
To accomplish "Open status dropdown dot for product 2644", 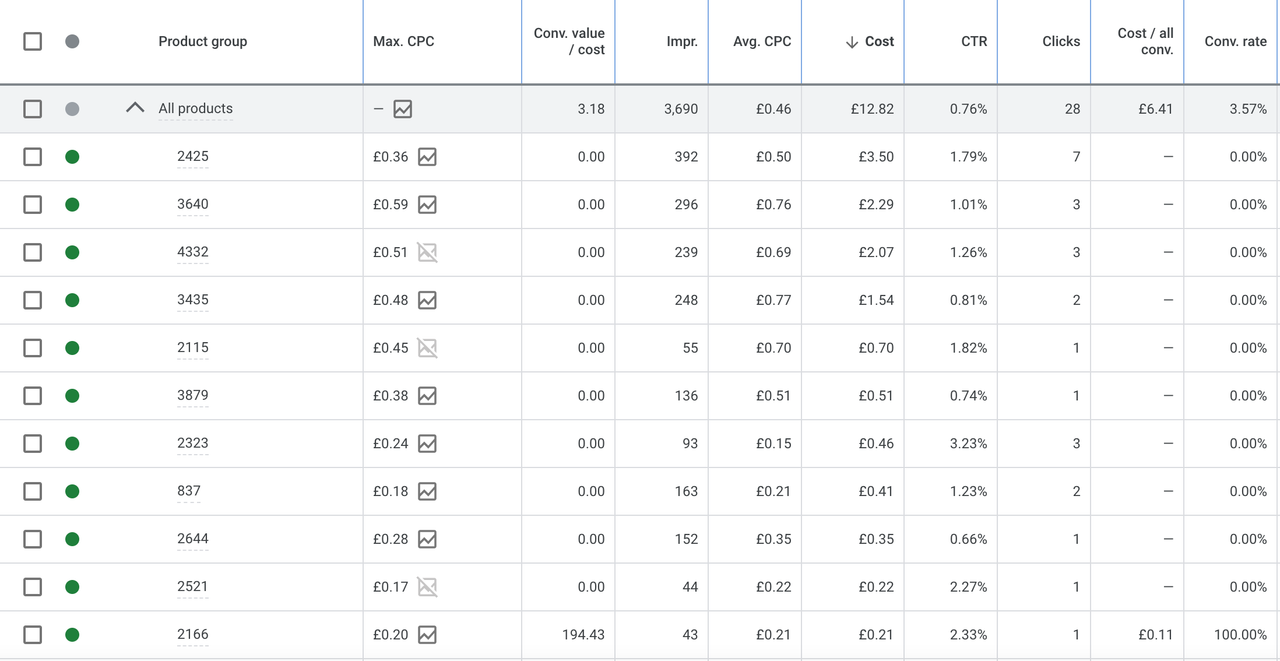I will click(72, 539).
